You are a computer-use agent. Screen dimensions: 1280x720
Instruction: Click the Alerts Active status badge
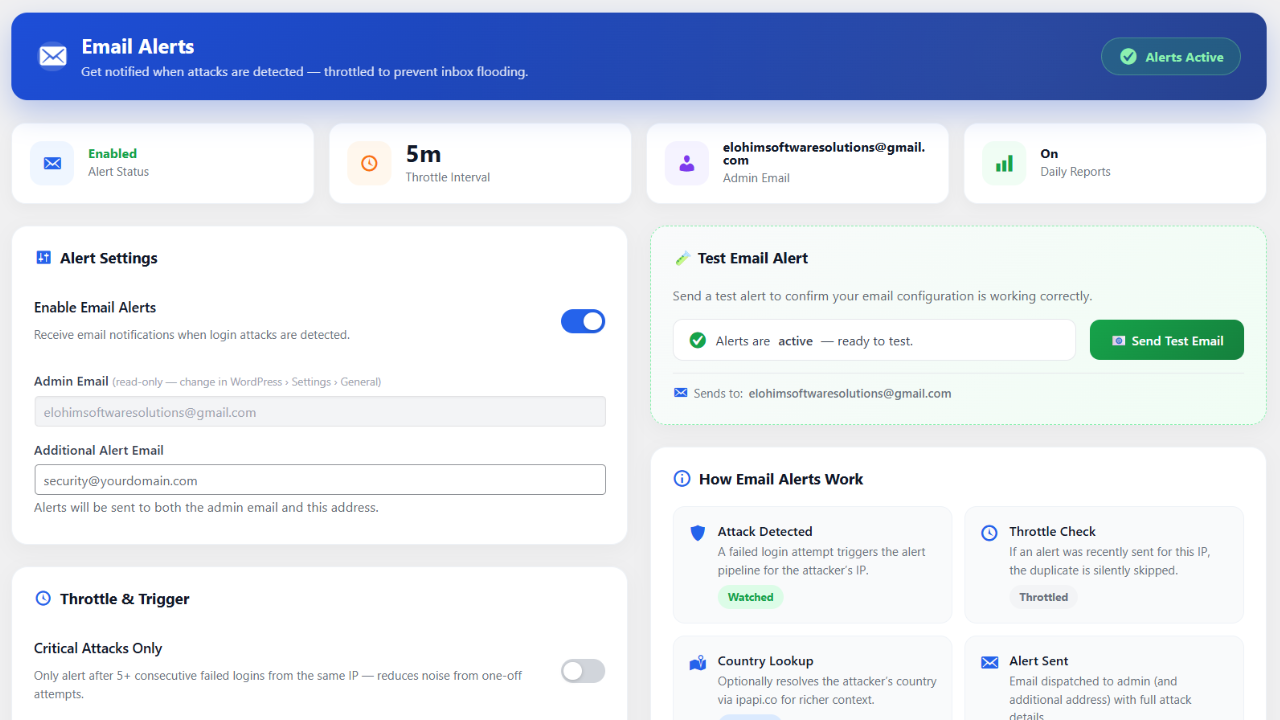point(1171,57)
